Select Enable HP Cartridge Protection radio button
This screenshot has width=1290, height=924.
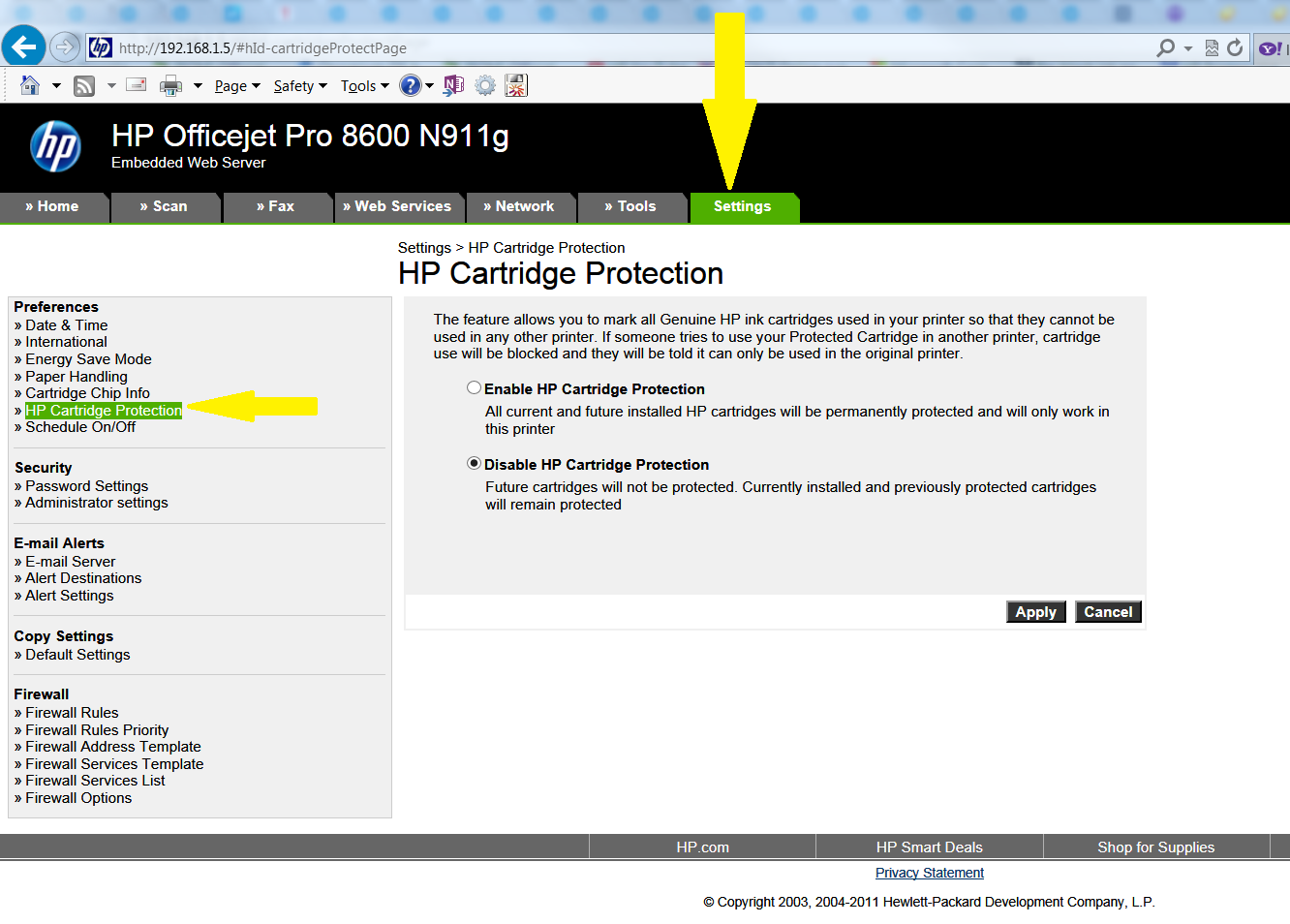(x=474, y=387)
